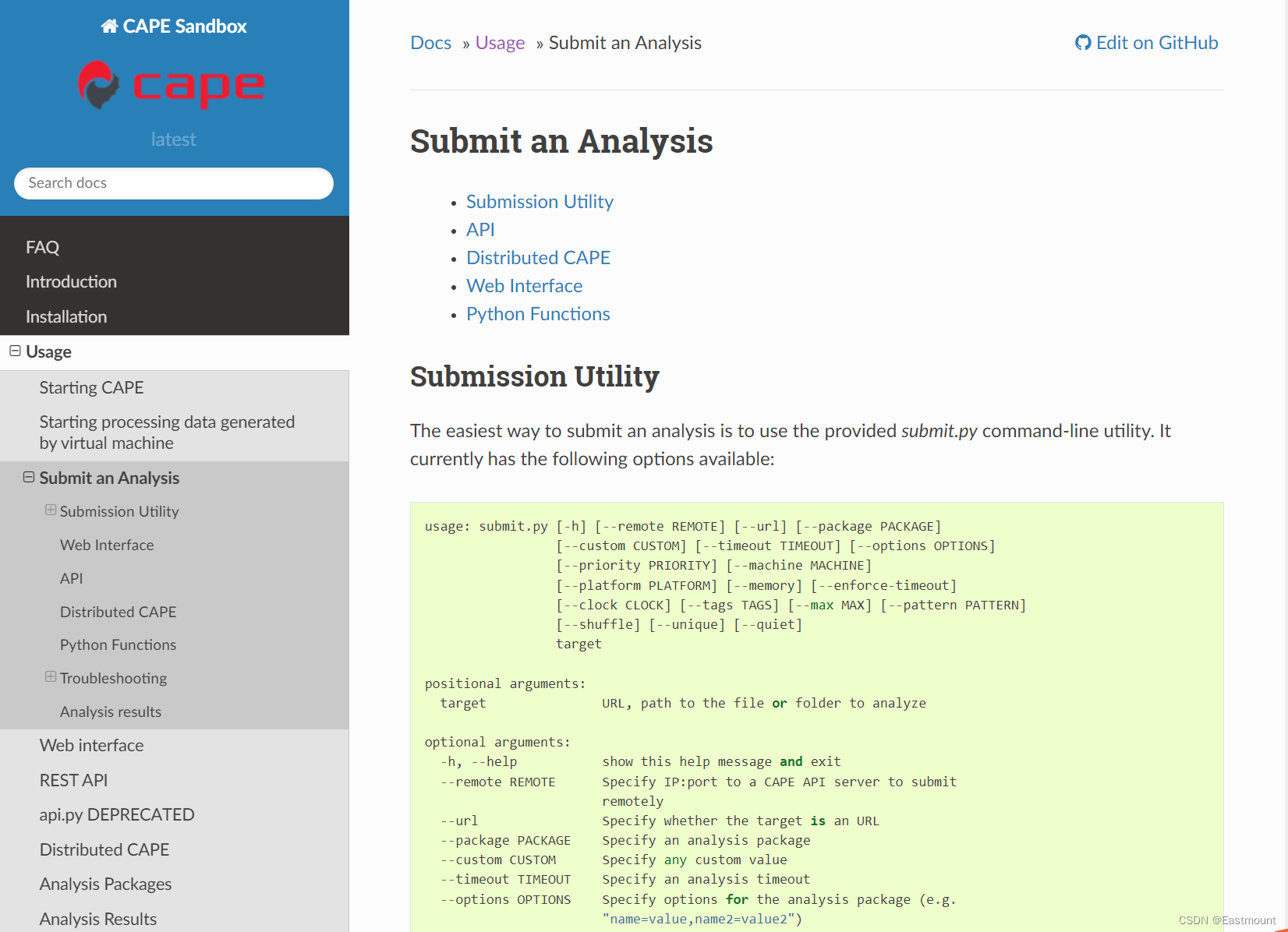1288x932 pixels.
Task: Click the GitHub icon next to Edit on GitHub
Action: click(1083, 43)
